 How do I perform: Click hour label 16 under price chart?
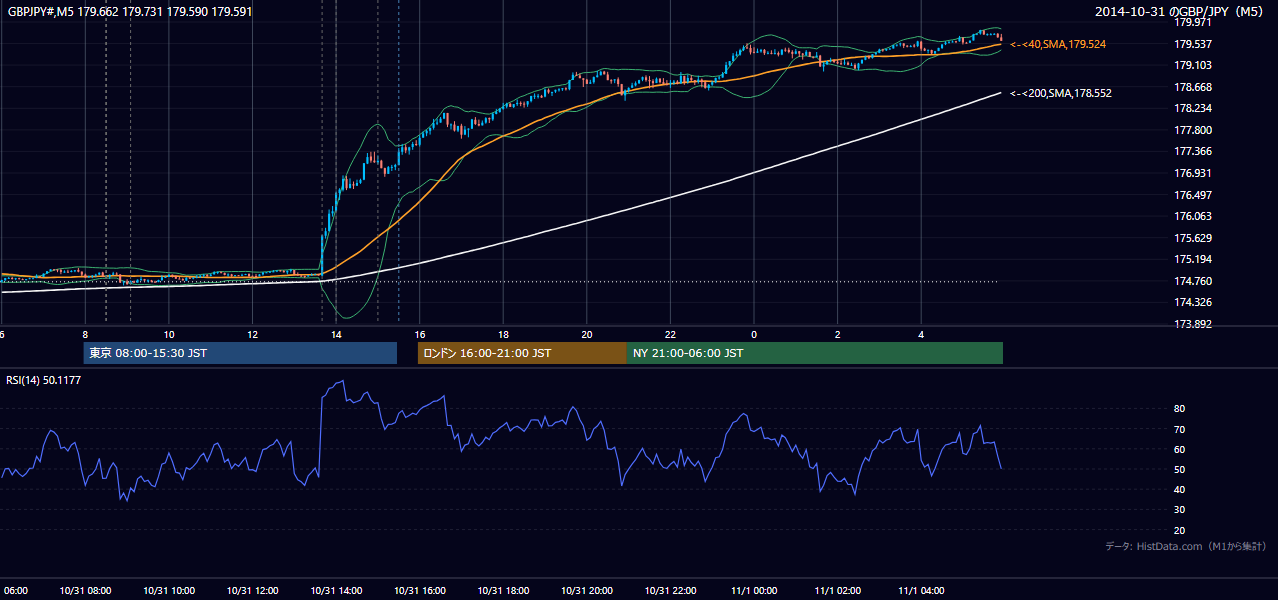[420, 334]
